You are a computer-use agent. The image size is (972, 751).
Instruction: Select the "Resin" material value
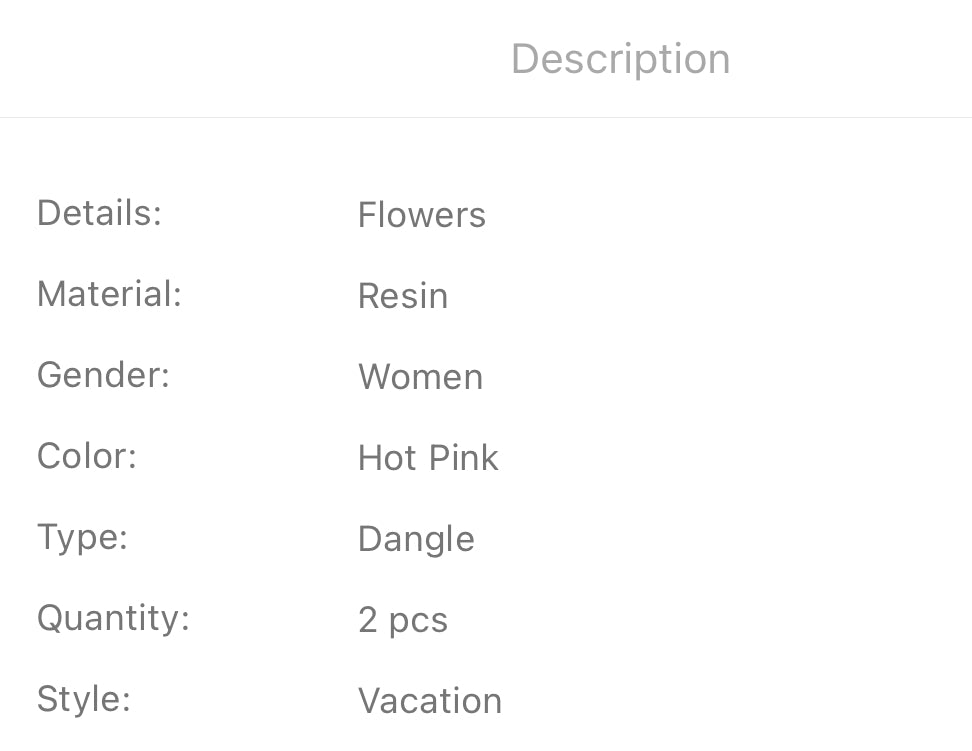402,296
